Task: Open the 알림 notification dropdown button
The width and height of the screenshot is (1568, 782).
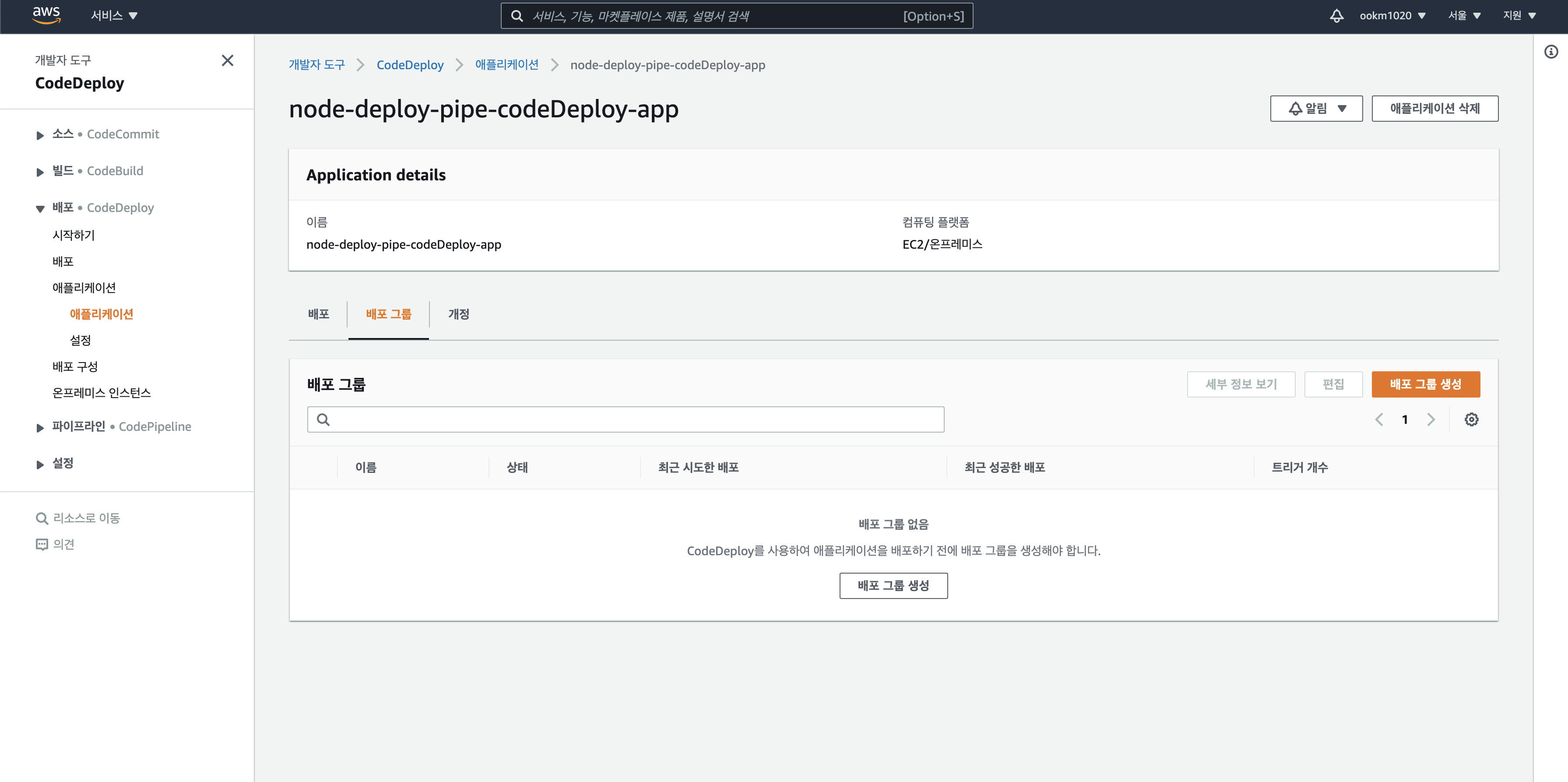Action: click(1316, 109)
